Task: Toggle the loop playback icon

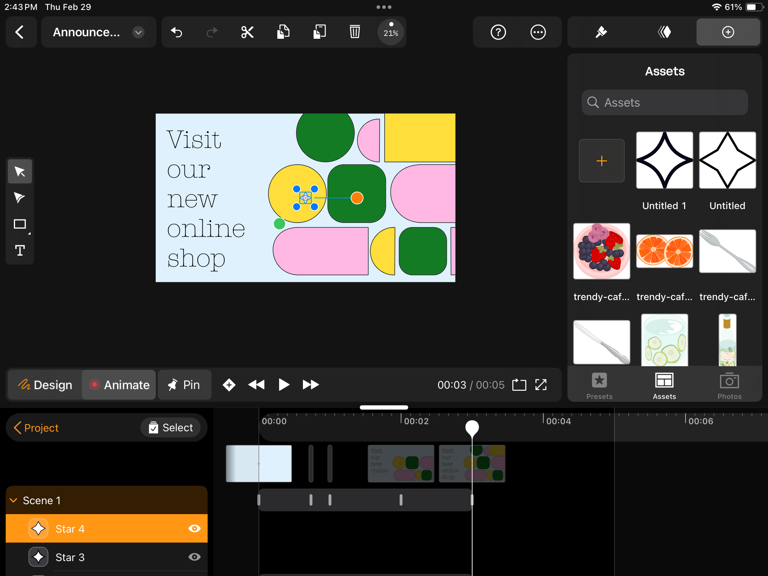Action: 519,385
